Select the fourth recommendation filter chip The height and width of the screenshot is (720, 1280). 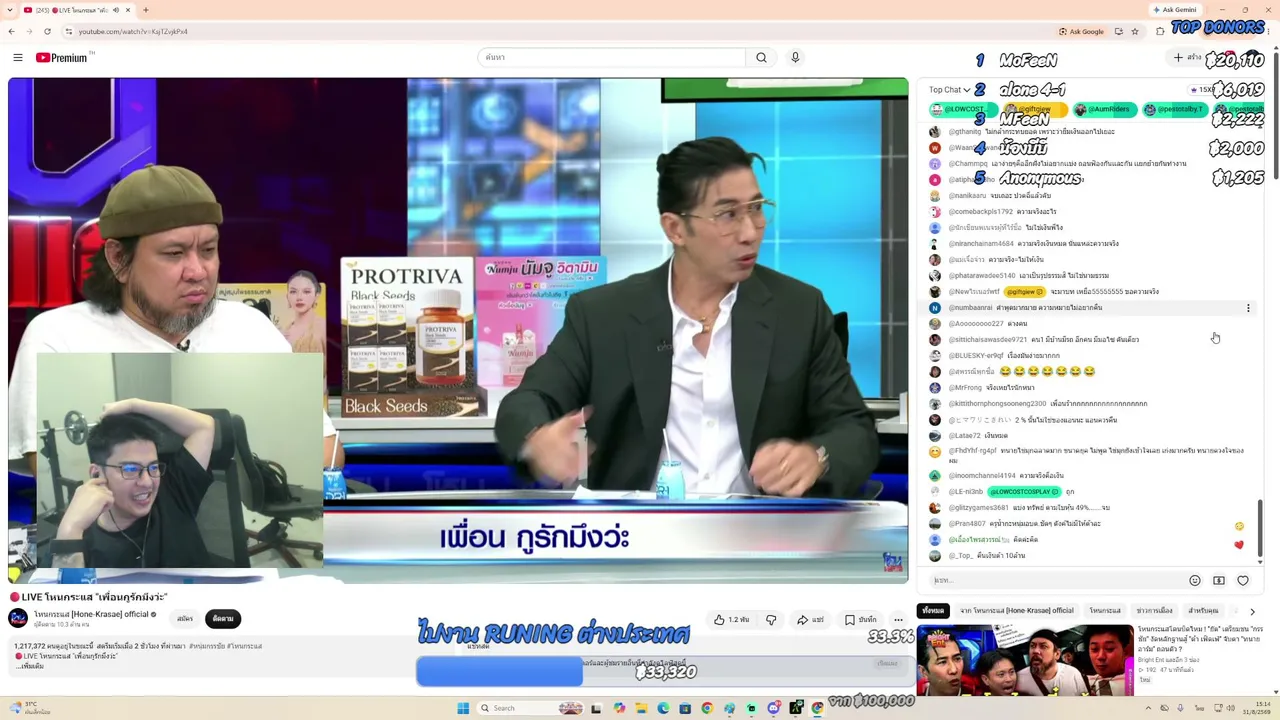click(1154, 610)
